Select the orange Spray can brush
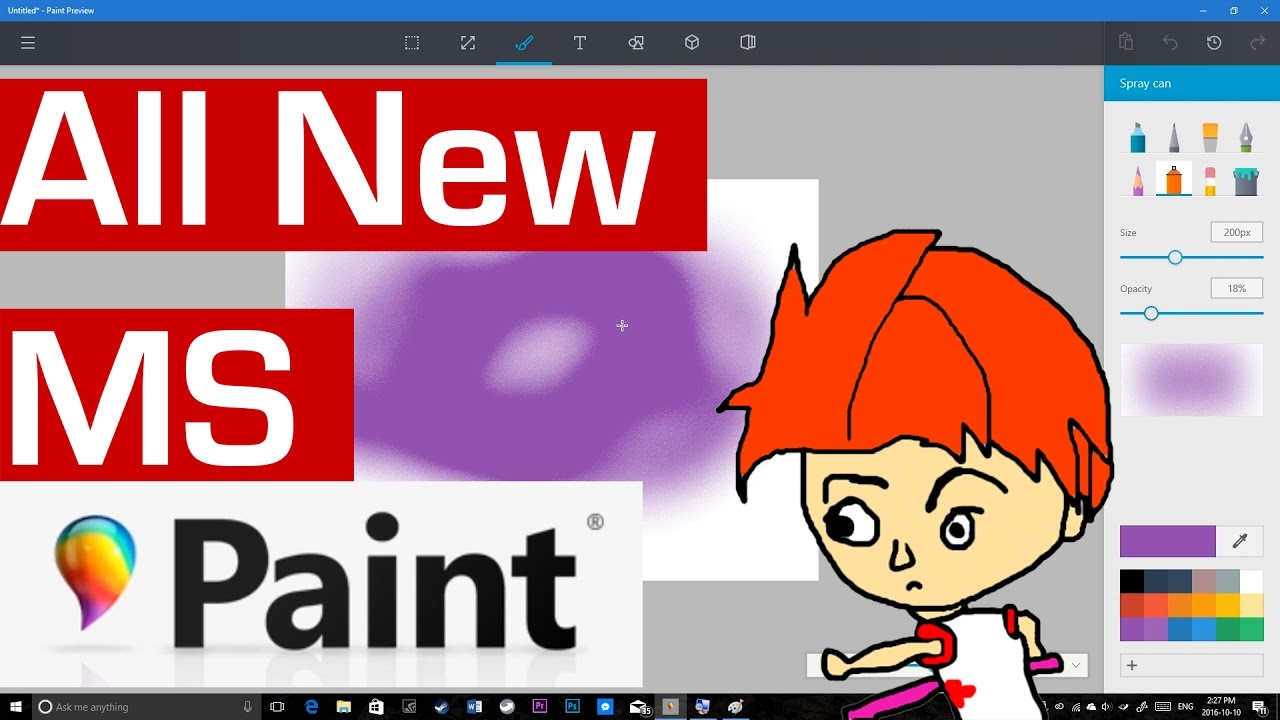Viewport: 1280px width, 720px height. click(x=1174, y=180)
